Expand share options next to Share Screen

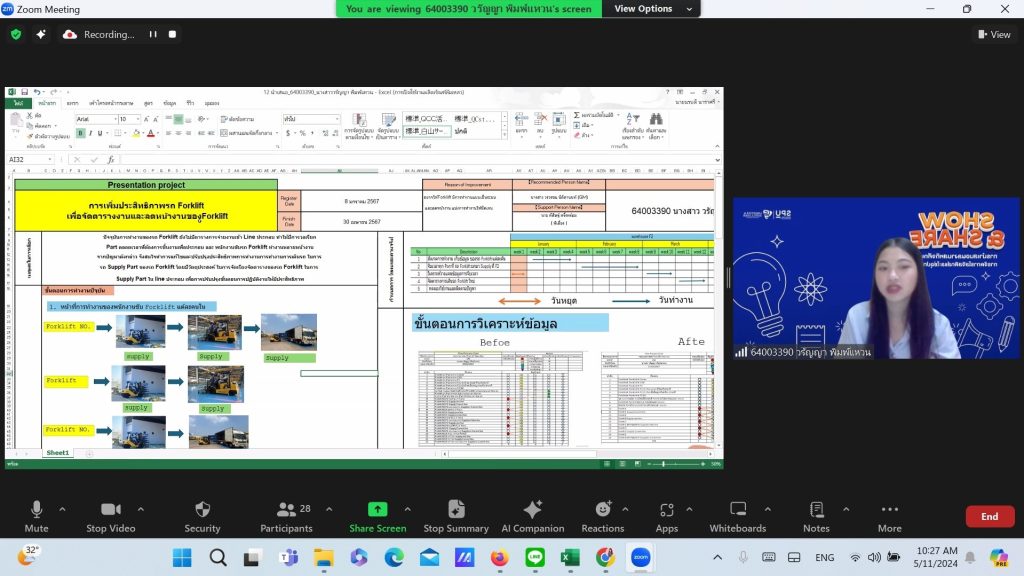click(x=408, y=509)
